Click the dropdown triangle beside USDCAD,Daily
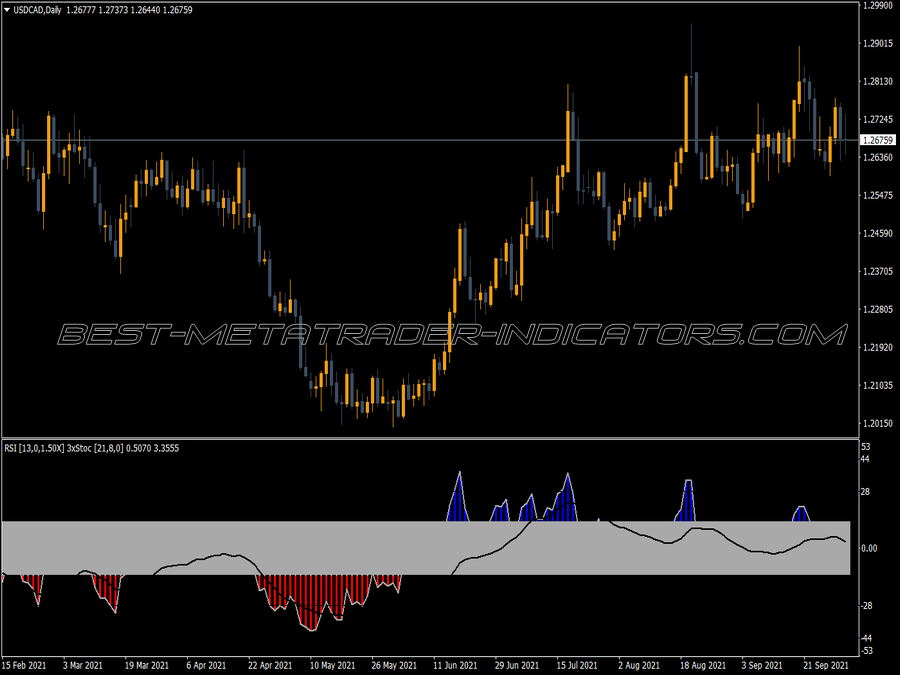Viewport: 900px width, 675px height. coord(7,9)
